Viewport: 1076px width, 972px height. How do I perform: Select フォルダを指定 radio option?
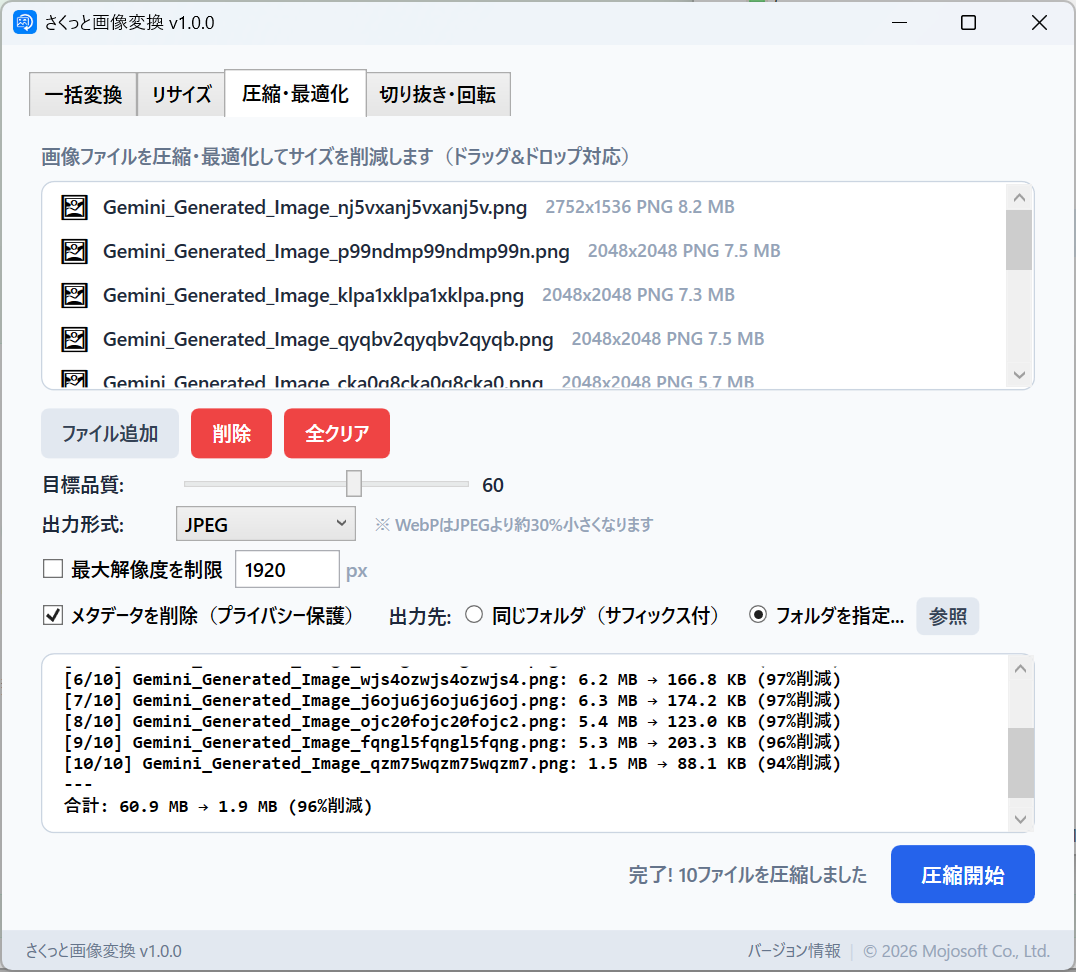[x=758, y=616]
